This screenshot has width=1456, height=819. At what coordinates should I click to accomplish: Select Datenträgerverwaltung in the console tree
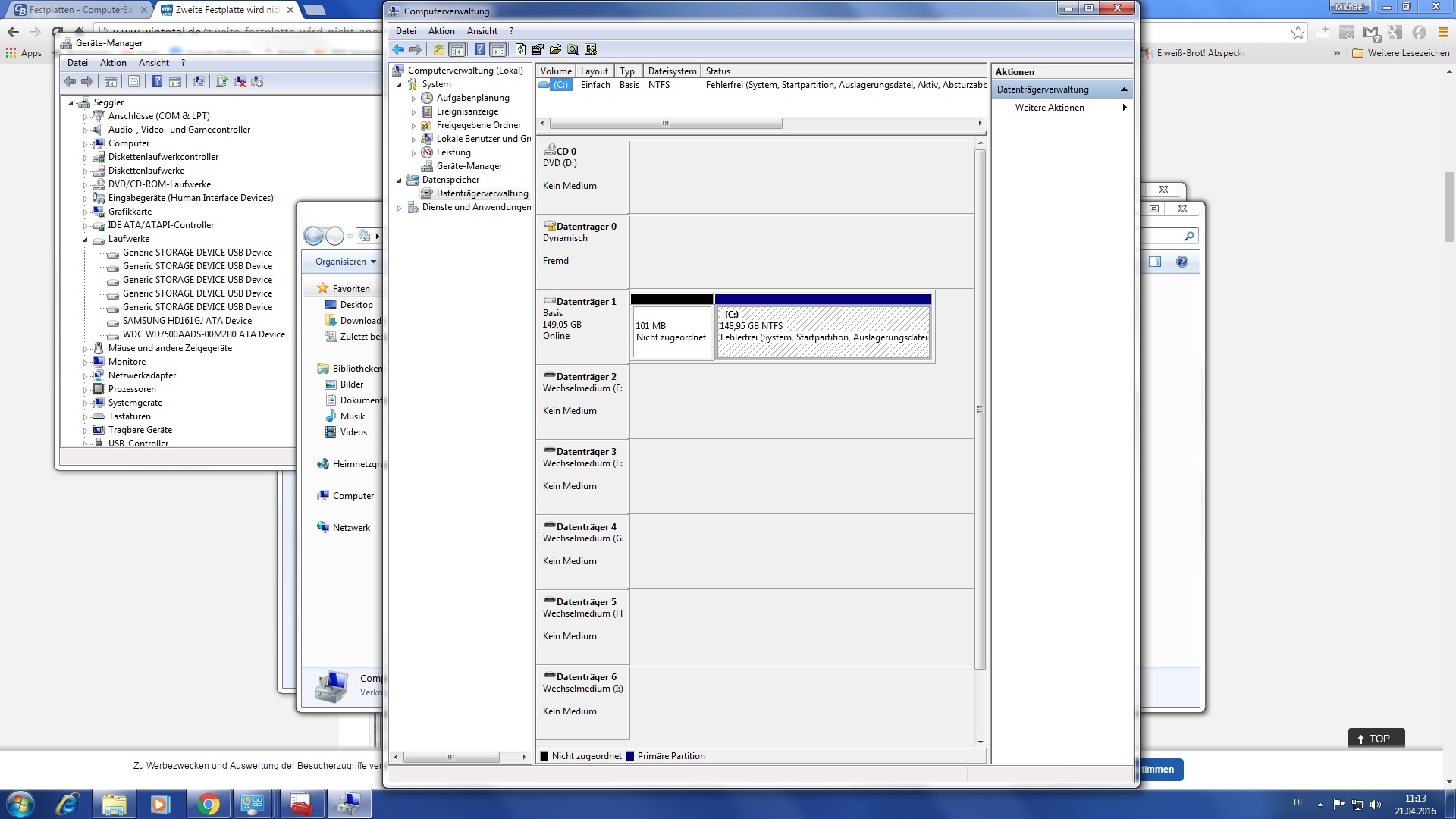[482, 193]
